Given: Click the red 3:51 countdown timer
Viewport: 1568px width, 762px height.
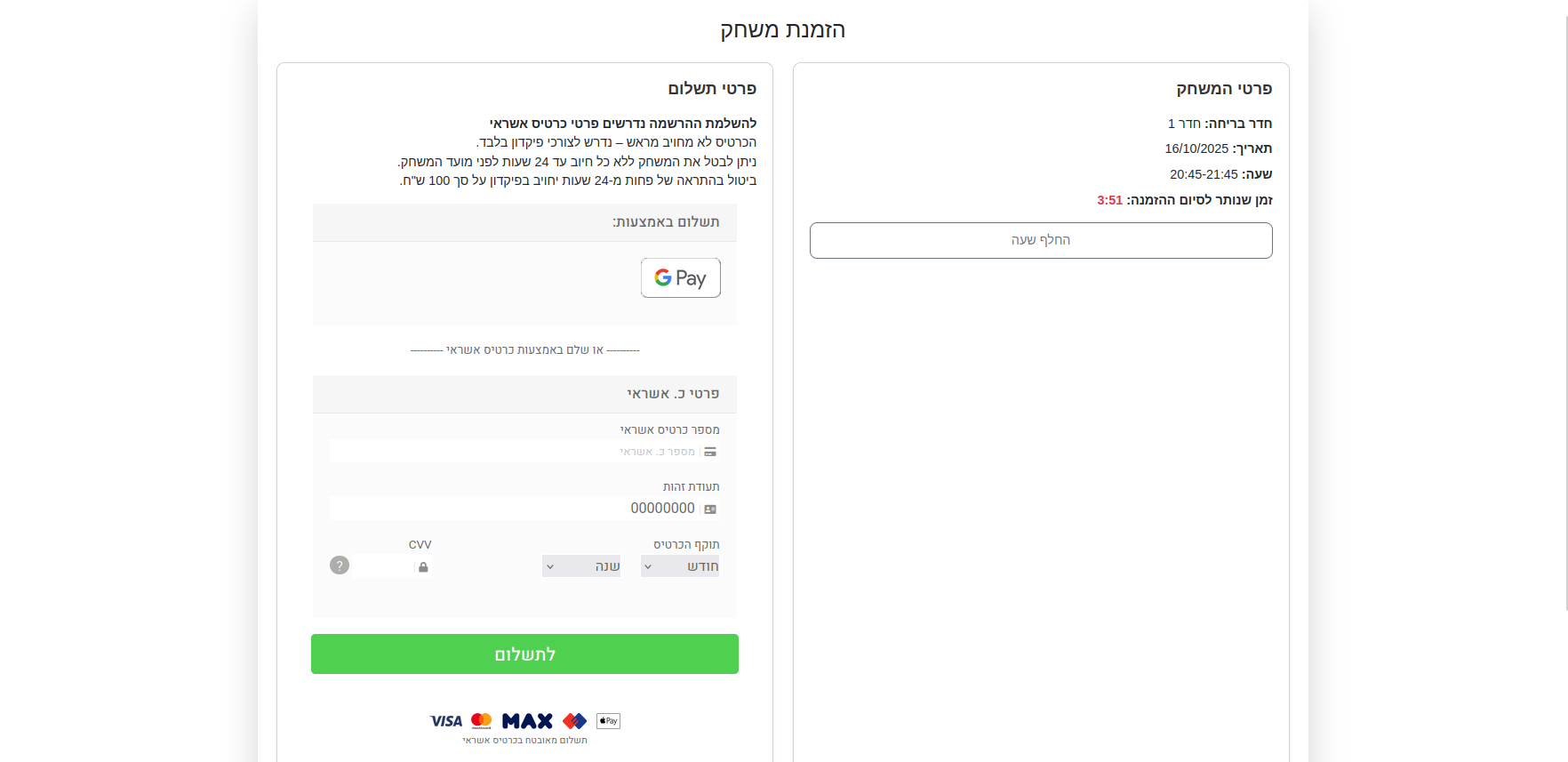Looking at the screenshot, I should pos(1109,200).
